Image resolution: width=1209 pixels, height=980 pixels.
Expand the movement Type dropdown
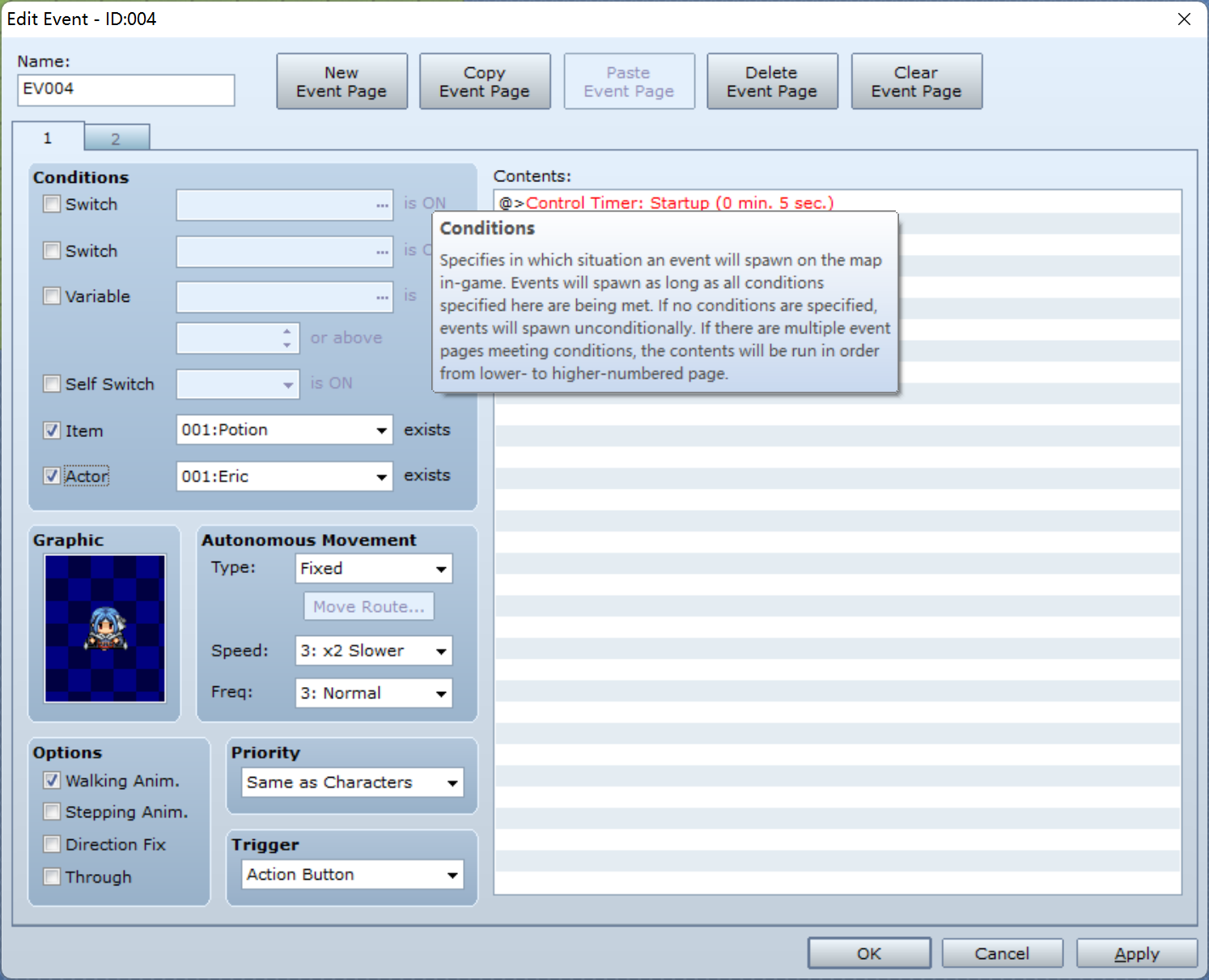click(x=374, y=568)
